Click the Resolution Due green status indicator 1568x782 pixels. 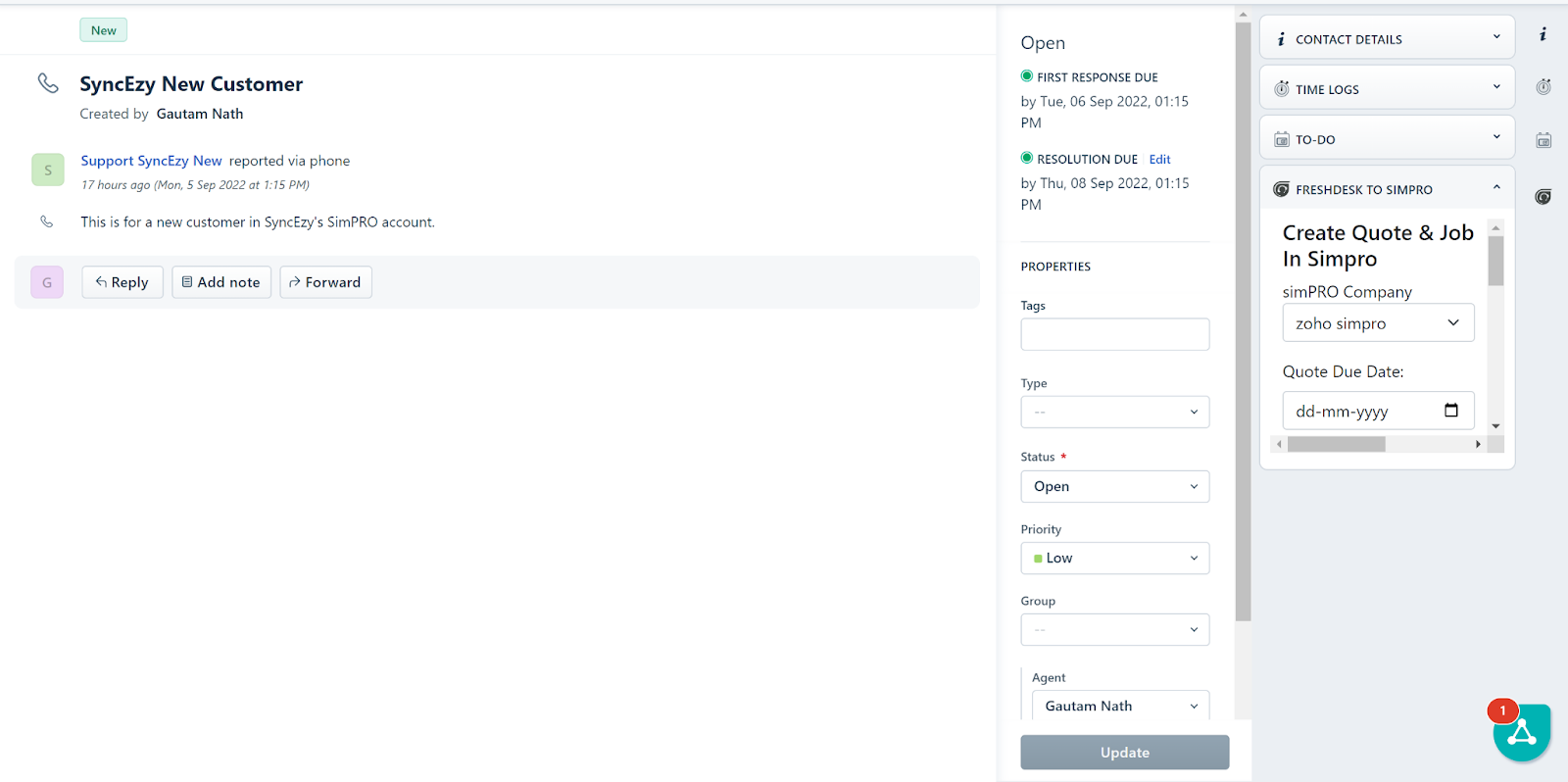tap(1027, 158)
